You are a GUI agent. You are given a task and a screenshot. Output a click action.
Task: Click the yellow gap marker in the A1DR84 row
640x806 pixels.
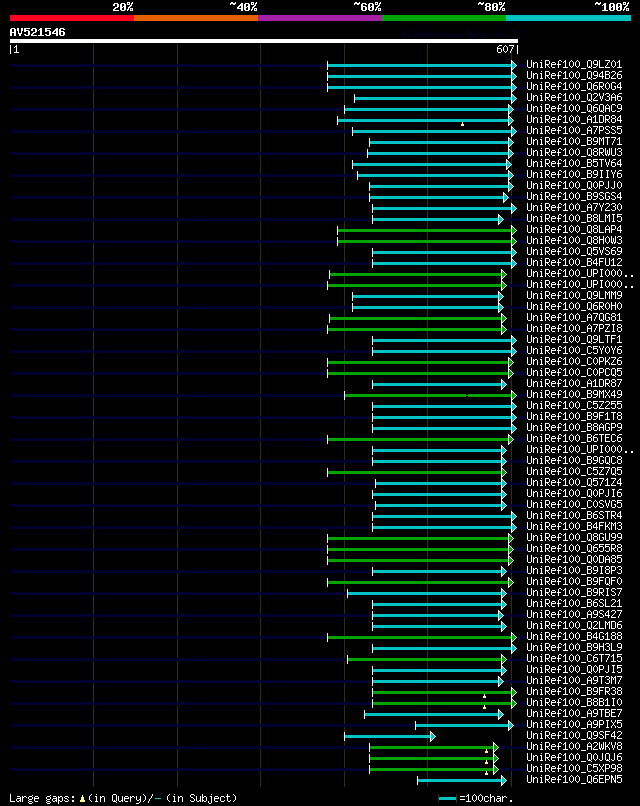(463, 124)
